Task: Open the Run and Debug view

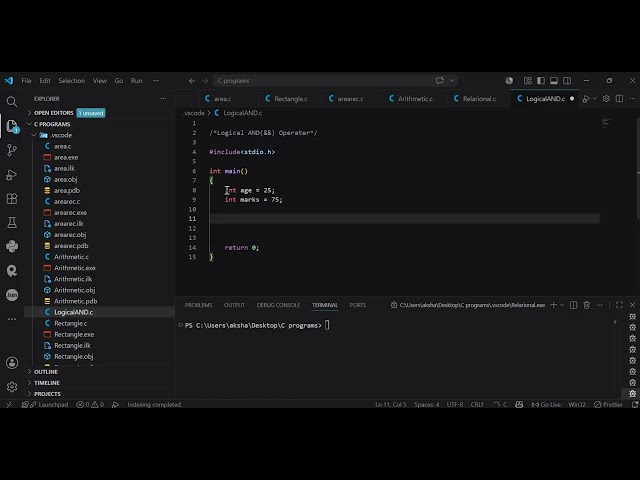Action: [12, 175]
